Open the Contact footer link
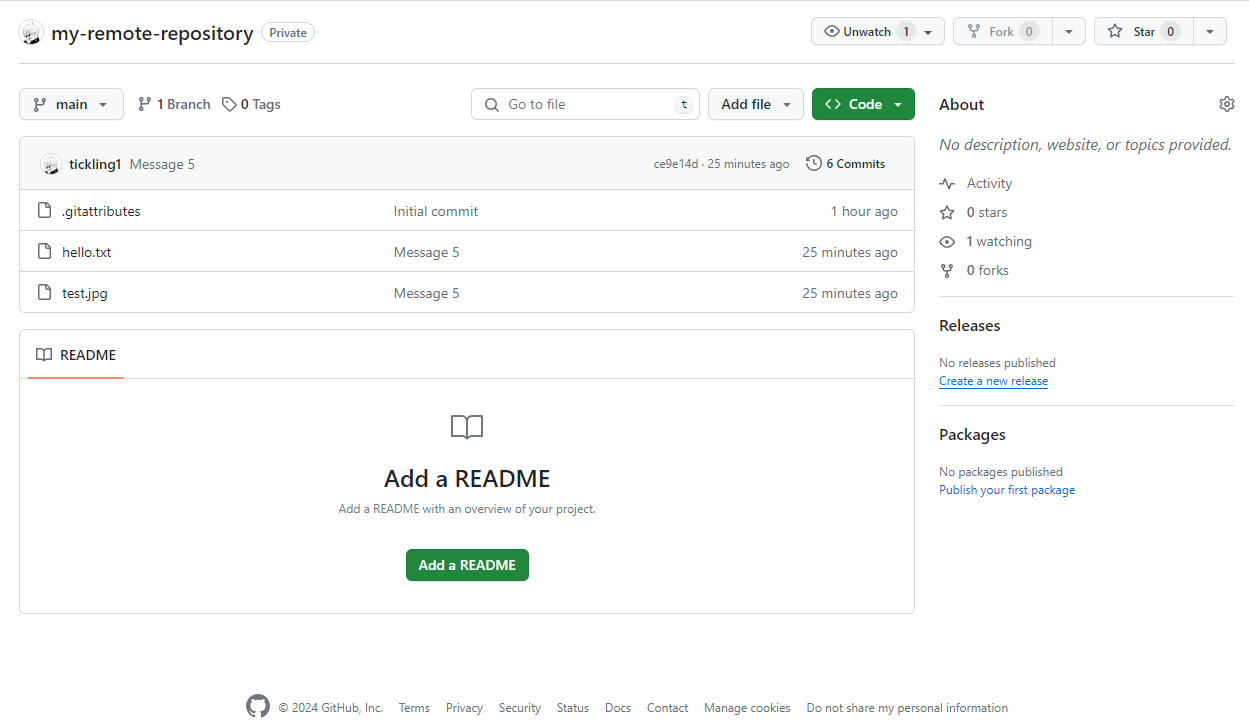 point(667,708)
